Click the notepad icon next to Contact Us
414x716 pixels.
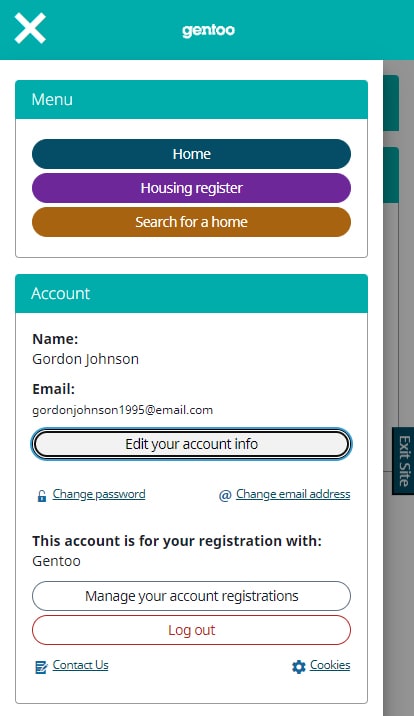tap(41, 667)
